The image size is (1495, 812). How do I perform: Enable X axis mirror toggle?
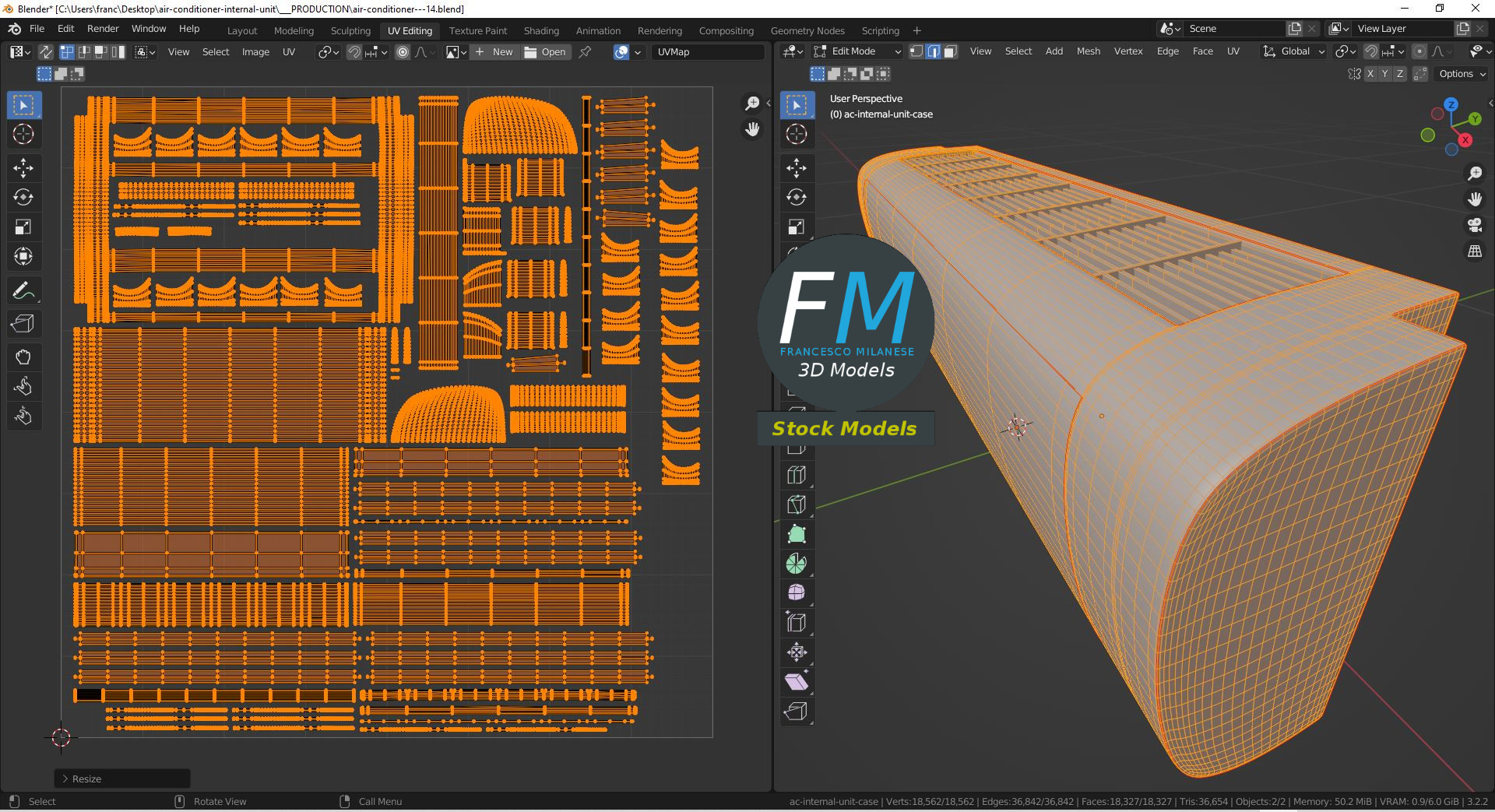click(1369, 74)
